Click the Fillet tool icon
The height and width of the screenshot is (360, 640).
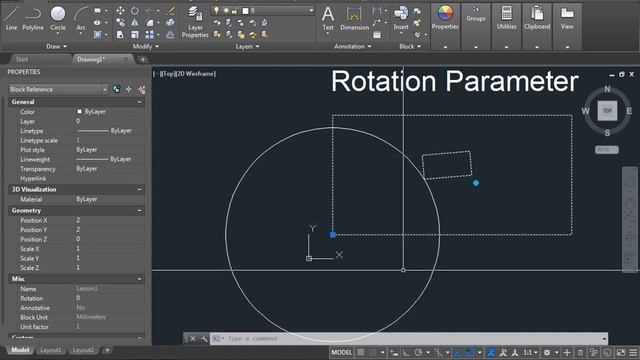click(150, 23)
